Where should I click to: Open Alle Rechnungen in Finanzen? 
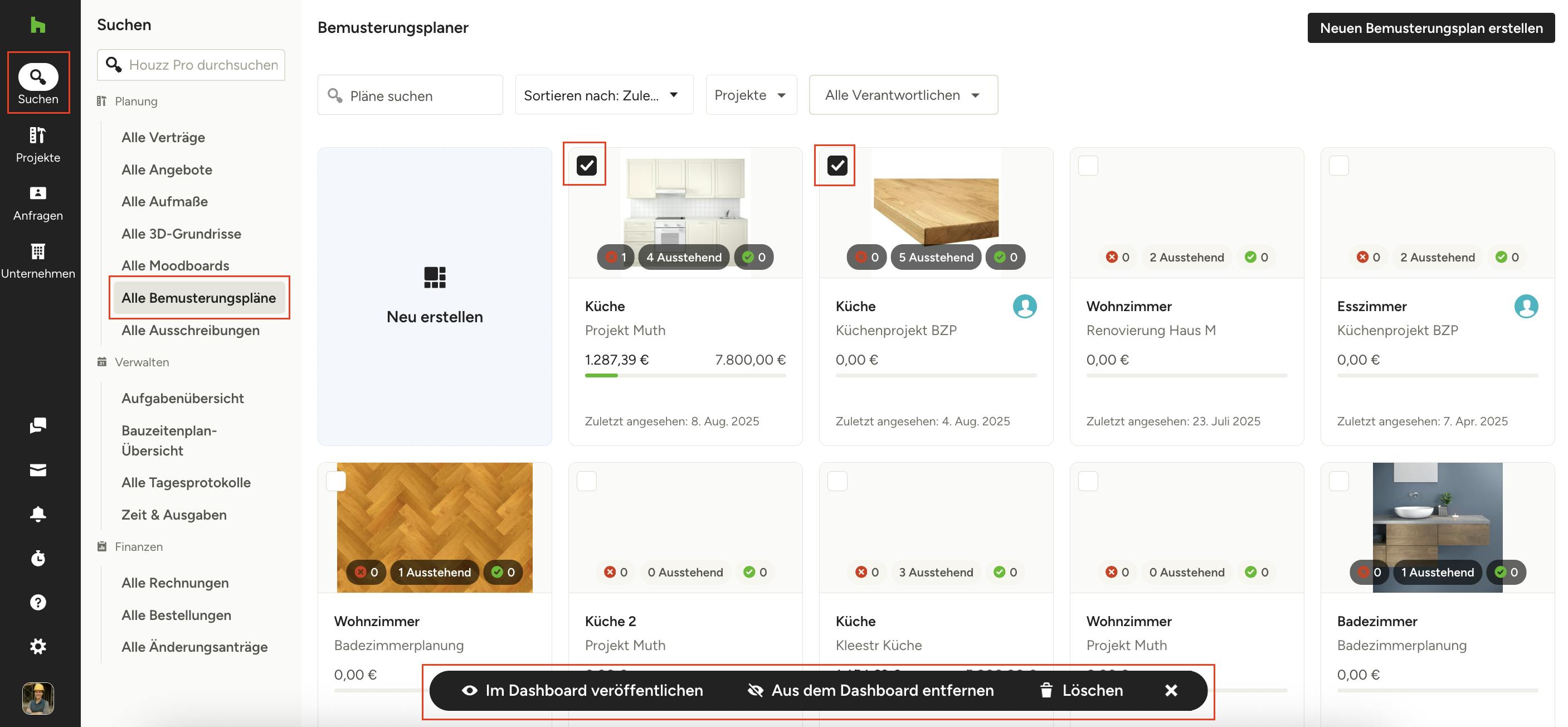176,583
